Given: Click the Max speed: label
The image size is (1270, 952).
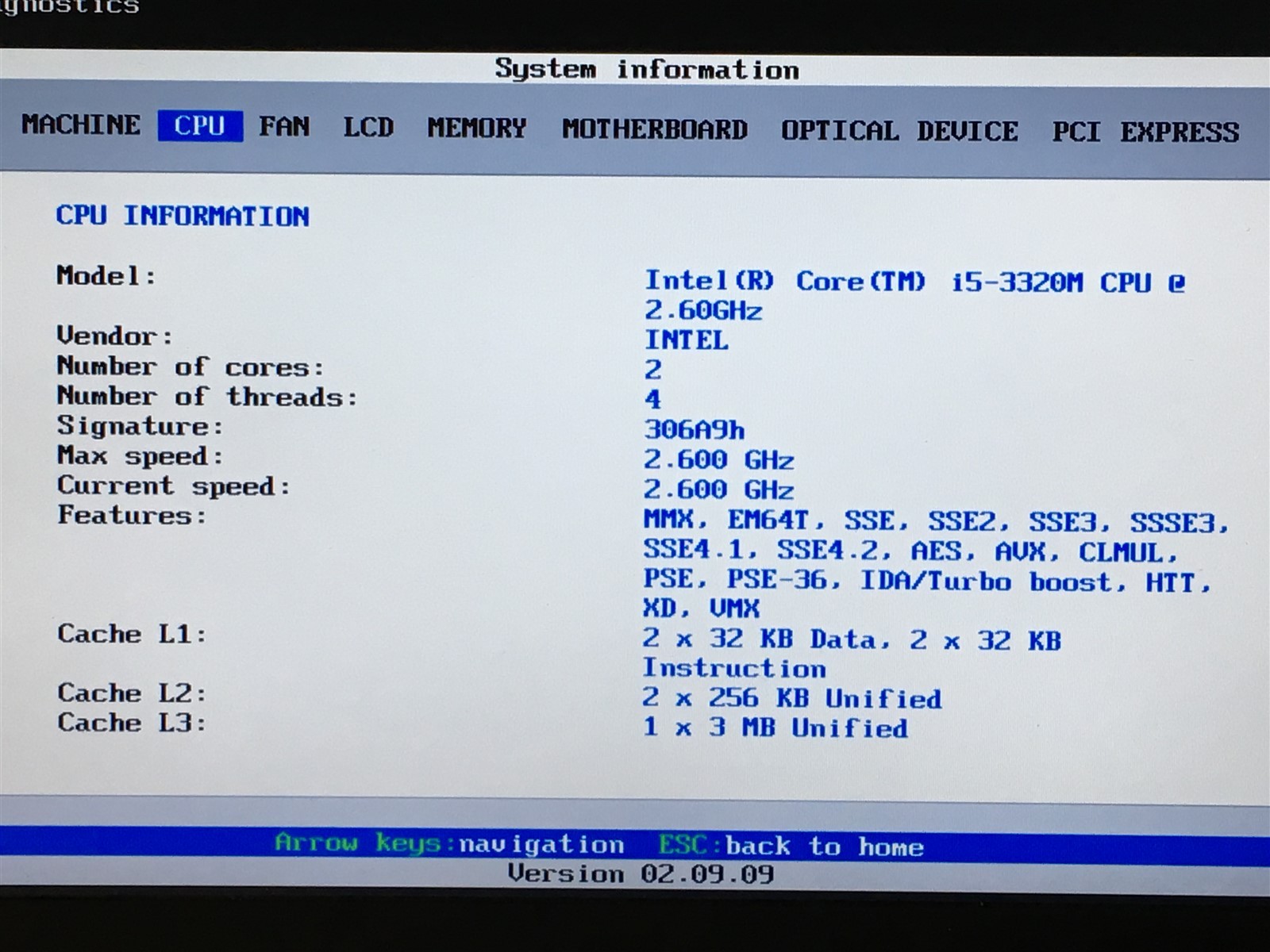Looking at the screenshot, I should [140, 456].
